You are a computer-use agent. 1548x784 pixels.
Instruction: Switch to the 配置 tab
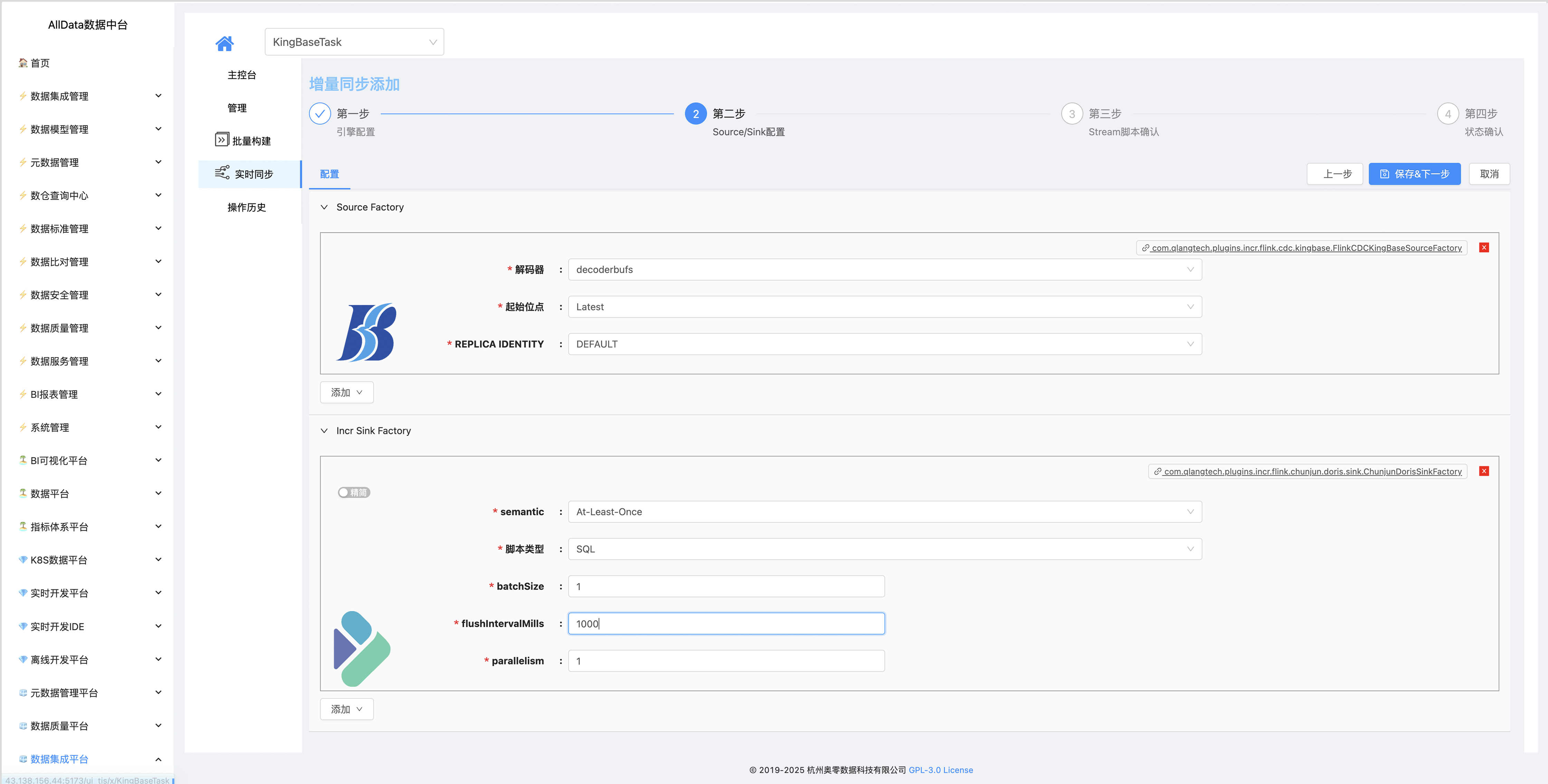(329, 174)
